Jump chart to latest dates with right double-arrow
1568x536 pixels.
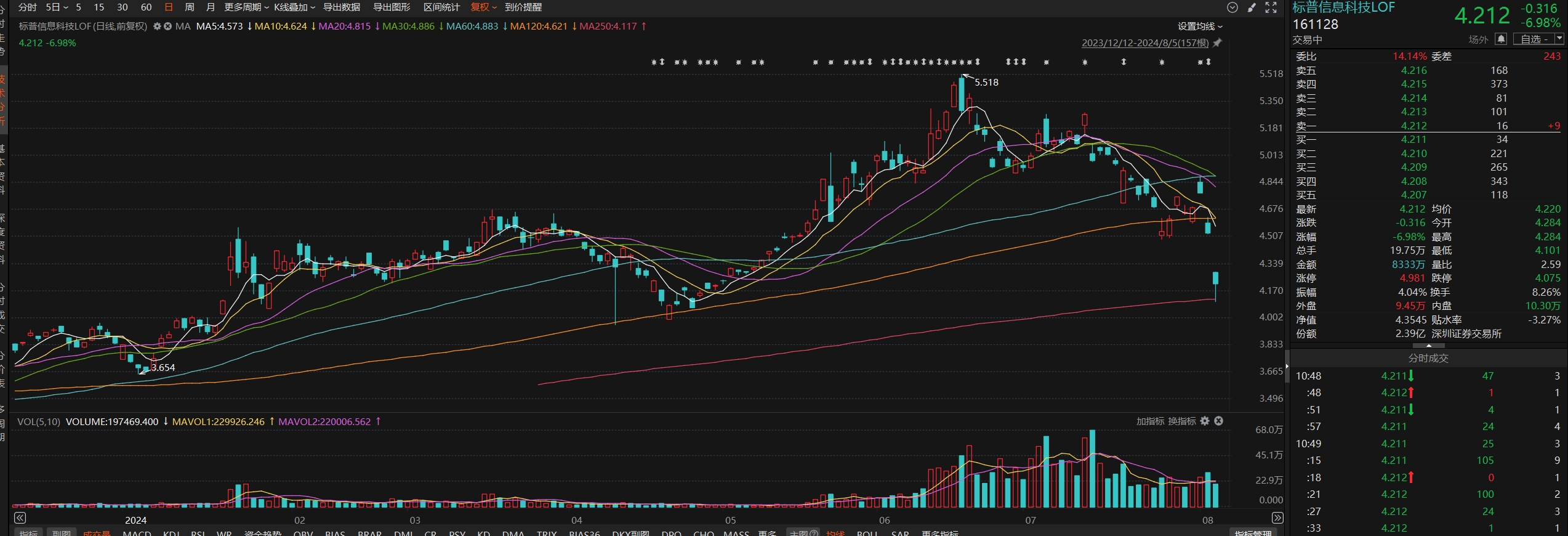[x=1277, y=518]
